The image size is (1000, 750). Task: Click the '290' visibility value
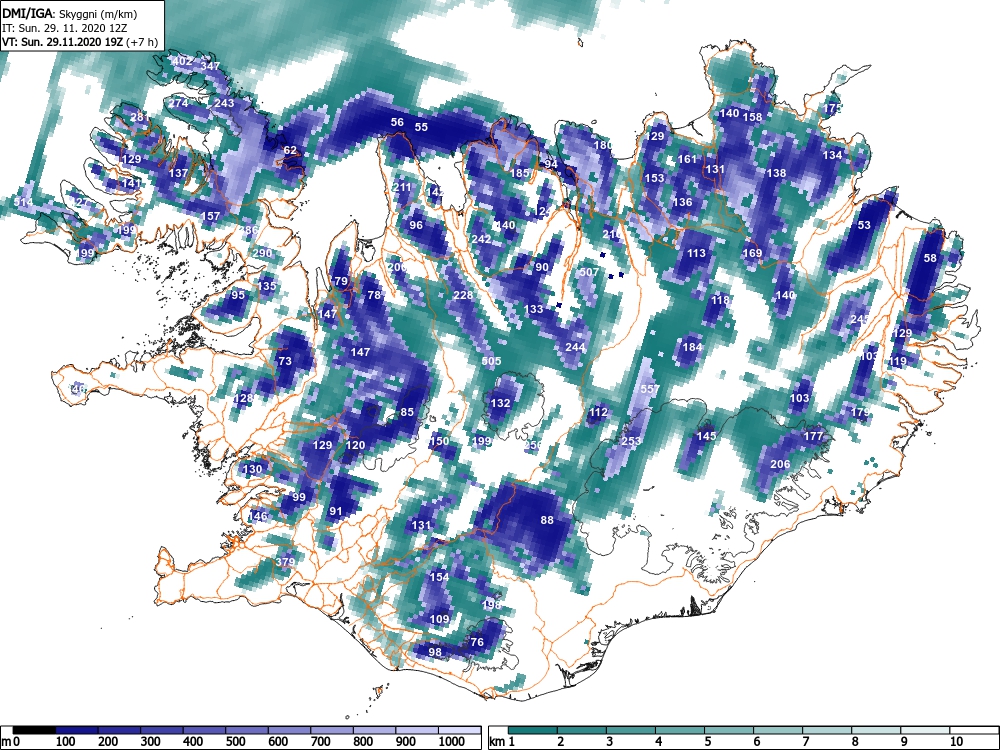tap(262, 253)
